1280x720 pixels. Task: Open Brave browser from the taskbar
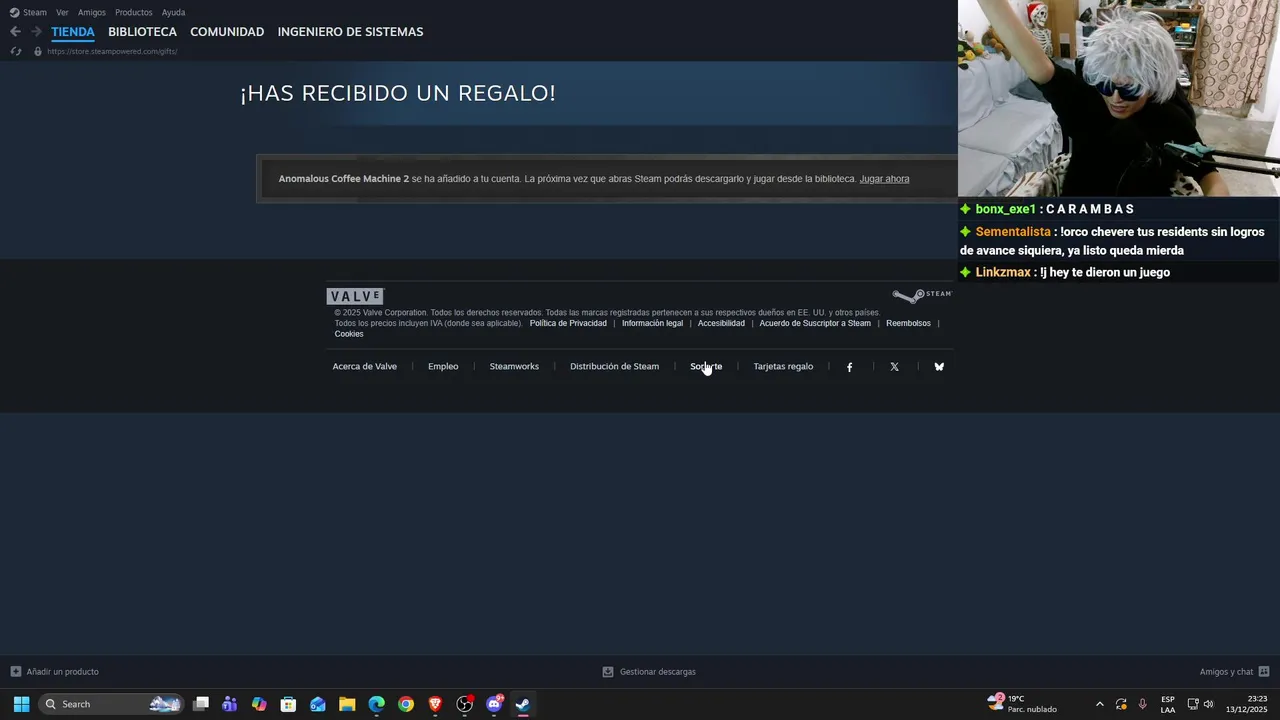[x=435, y=704]
